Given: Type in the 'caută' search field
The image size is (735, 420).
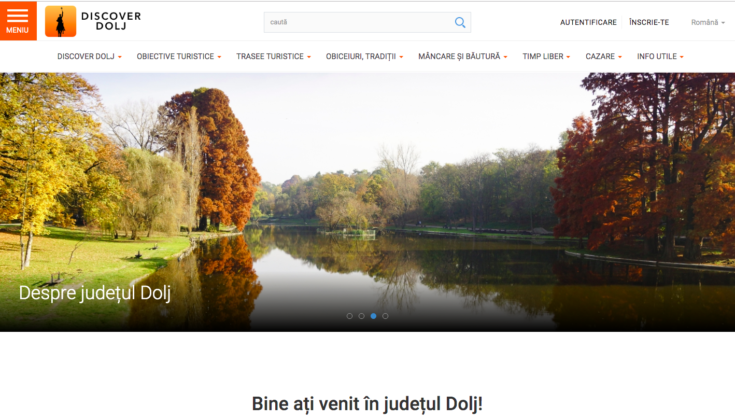Looking at the screenshot, I should click(x=355, y=22).
